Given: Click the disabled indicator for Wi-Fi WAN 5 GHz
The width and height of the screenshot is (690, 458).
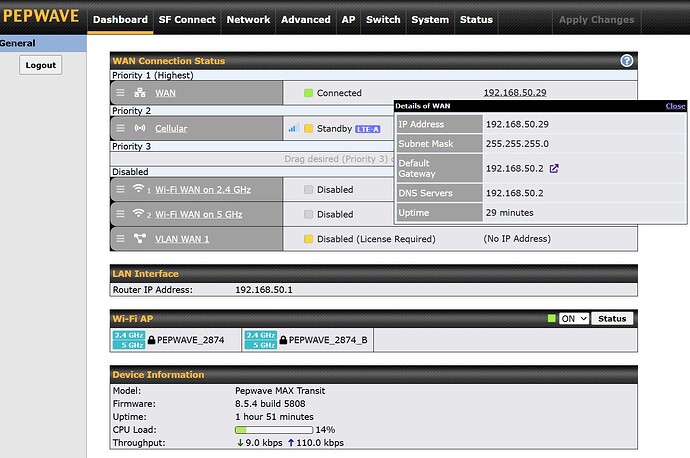Looking at the screenshot, I should (308, 214).
